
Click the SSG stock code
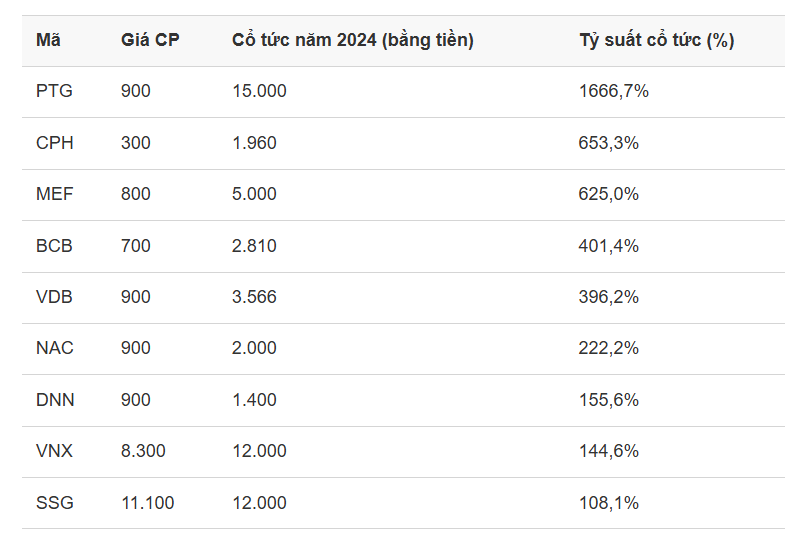(x=55, y=503)
